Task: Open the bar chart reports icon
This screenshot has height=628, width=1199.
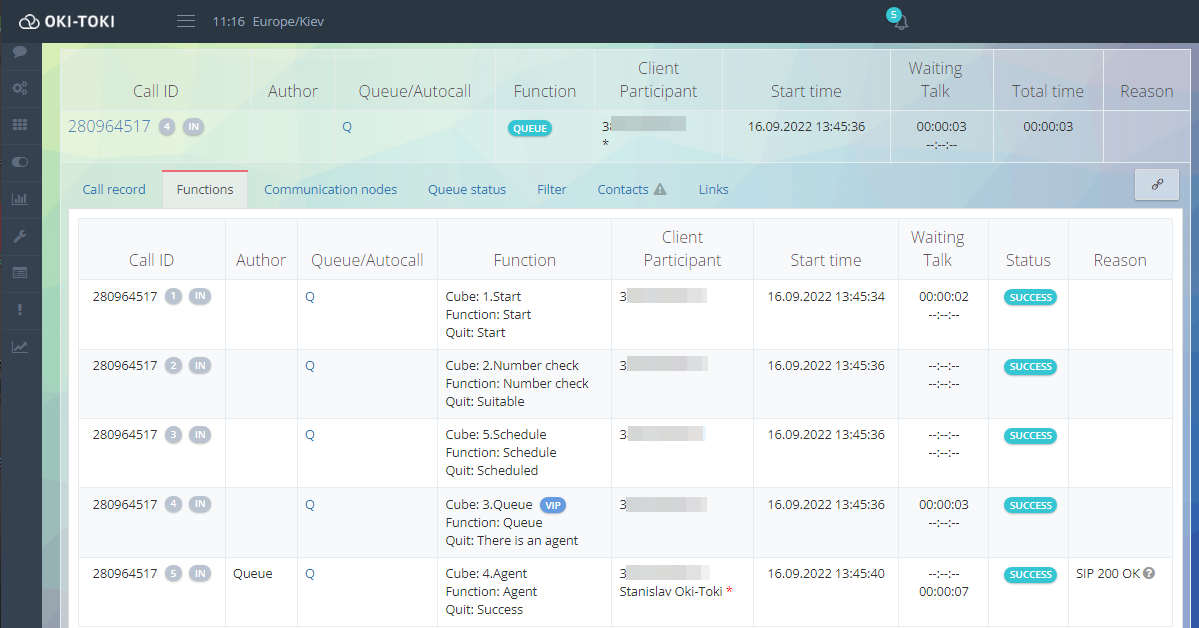Action: click(19, 199)
